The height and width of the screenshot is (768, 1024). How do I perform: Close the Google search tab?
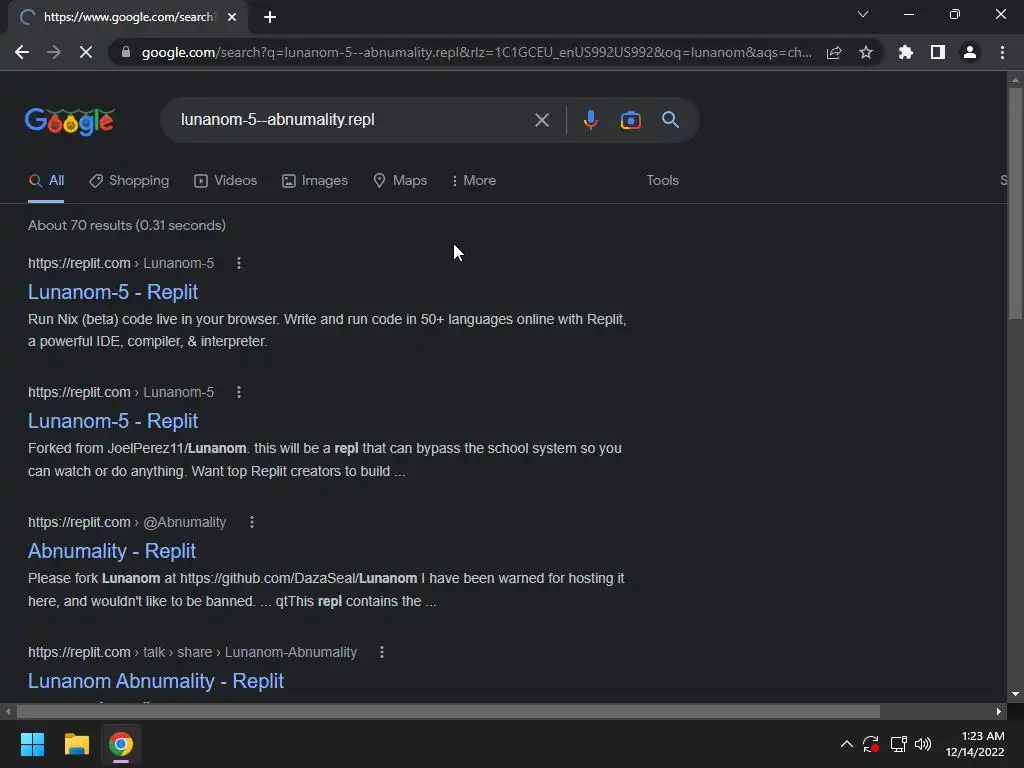tap(232, 17)
